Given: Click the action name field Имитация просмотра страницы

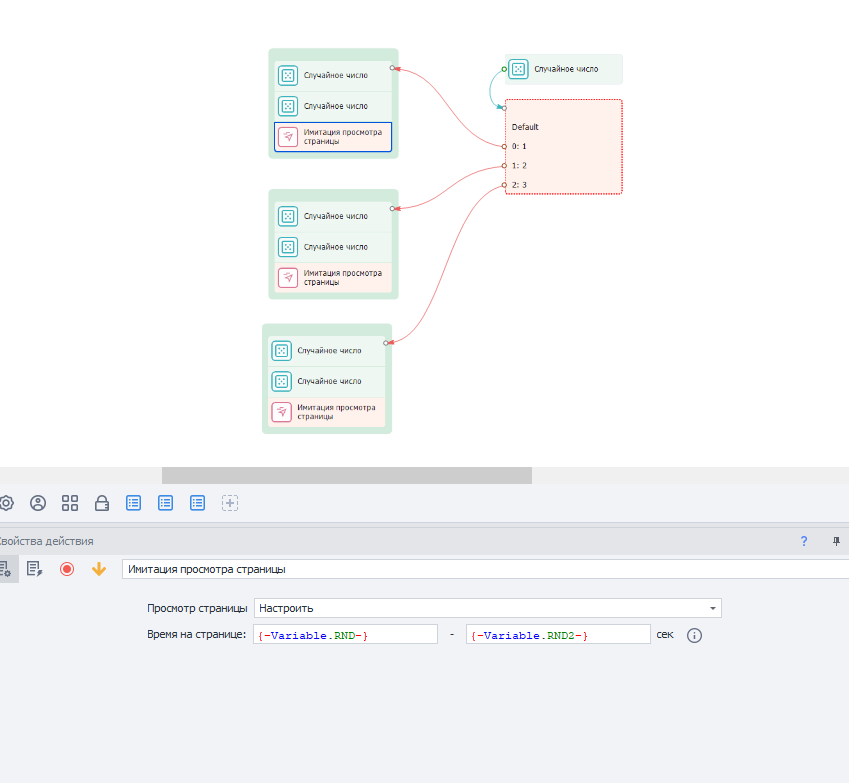Looking at the screenshot, I should click(x=484, y=569).
